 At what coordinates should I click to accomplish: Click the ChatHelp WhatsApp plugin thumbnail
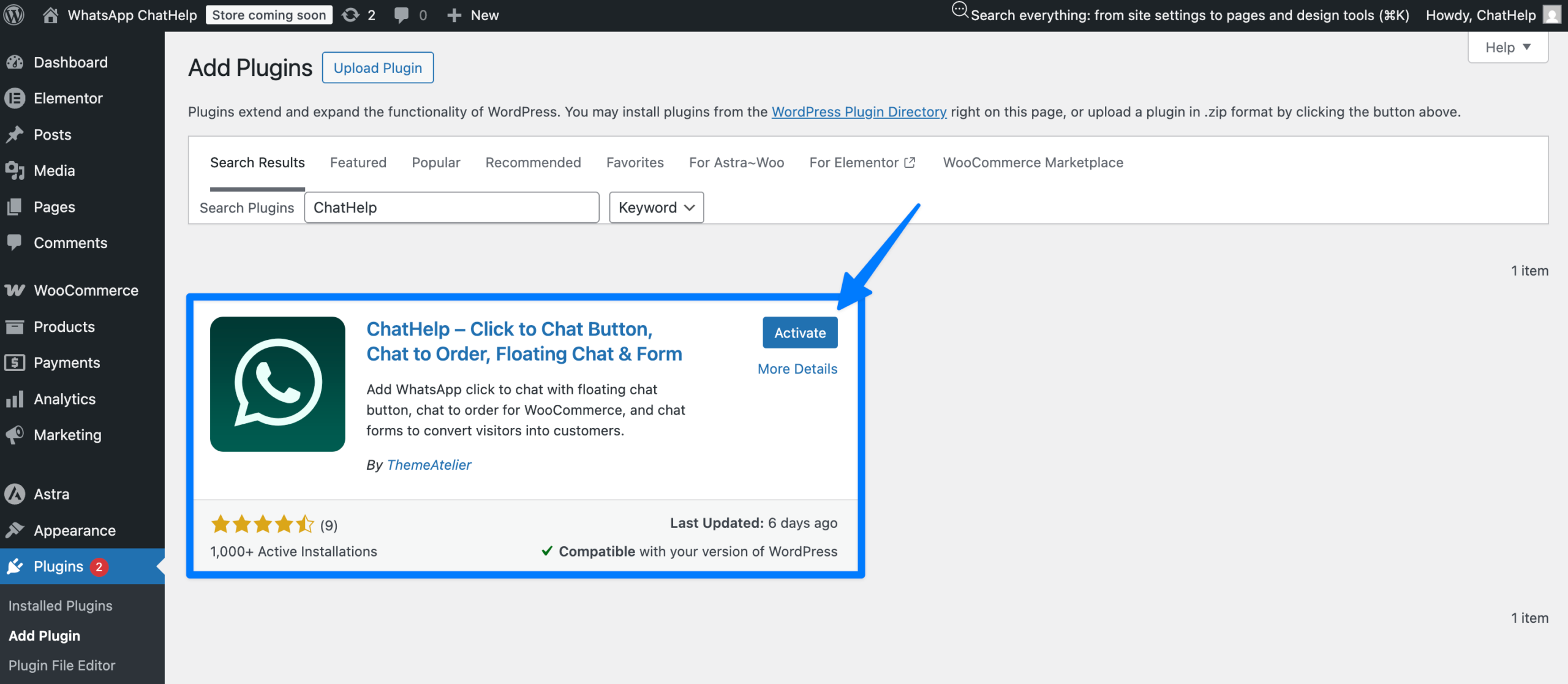click(277, 384)
